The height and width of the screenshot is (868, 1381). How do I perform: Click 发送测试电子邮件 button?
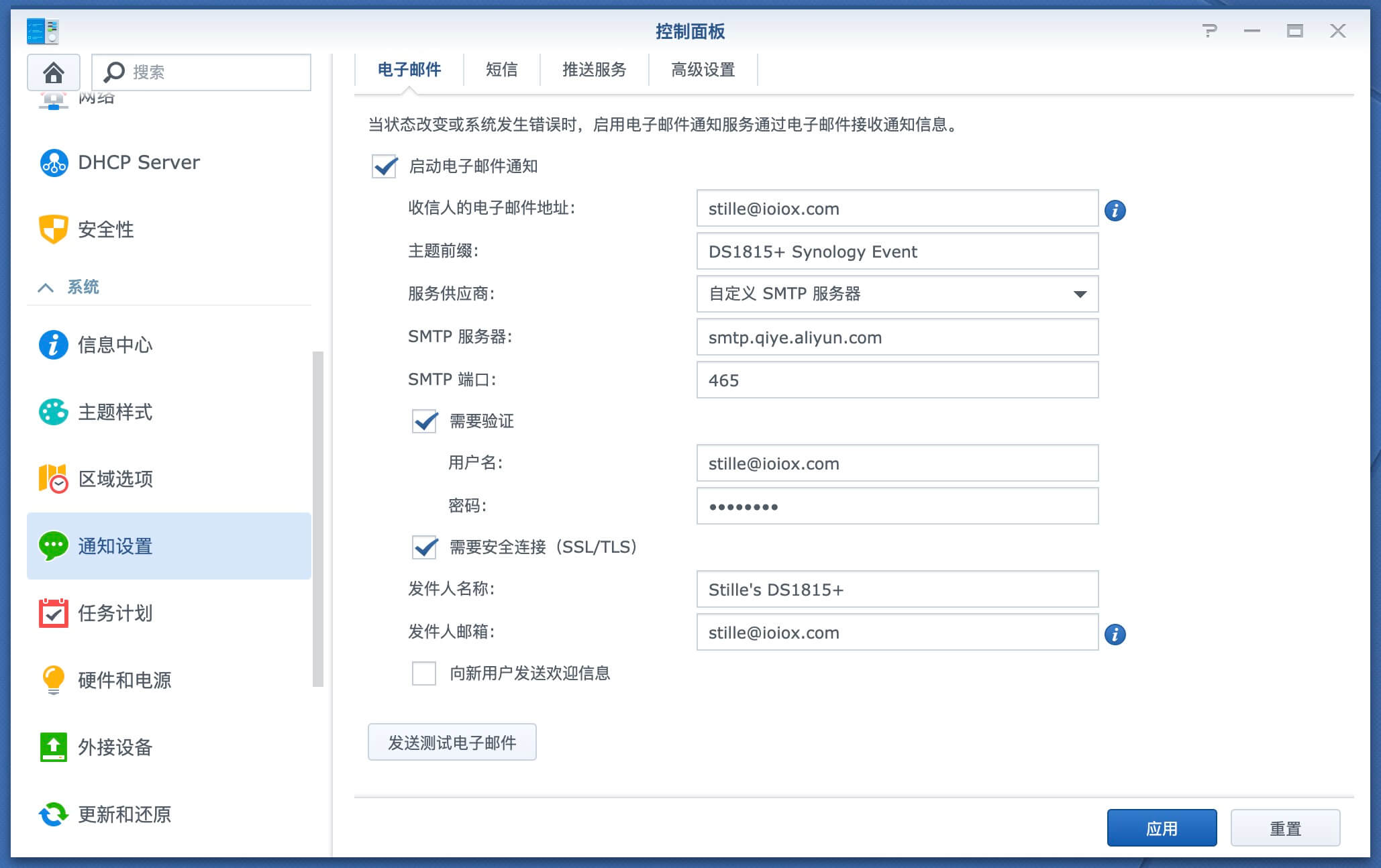click(452, 743)
